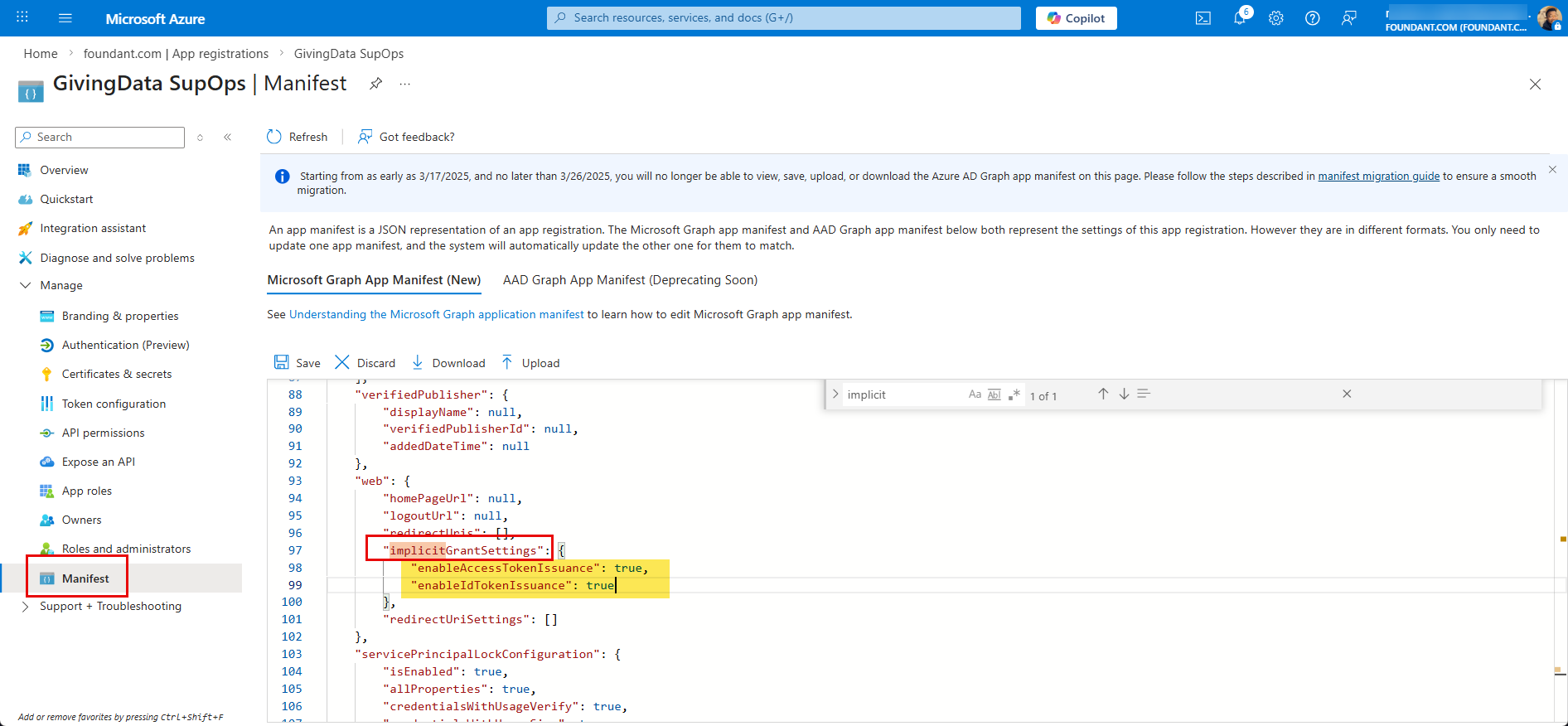
Task: Go to Home breadcrumb
Action: click(41, 53)
